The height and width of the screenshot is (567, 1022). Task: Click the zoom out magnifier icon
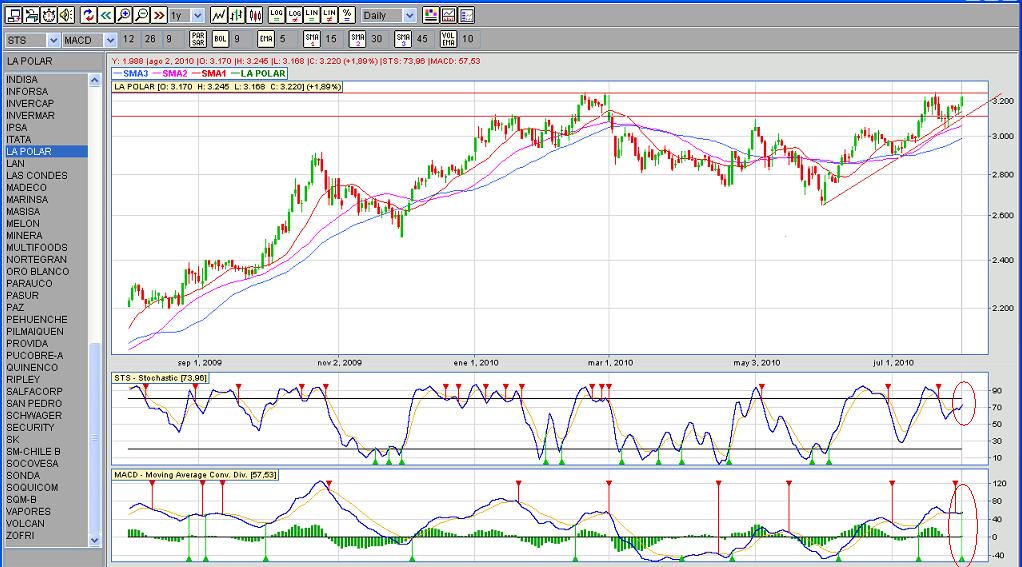pyautogui.click(x=141, y=15)
